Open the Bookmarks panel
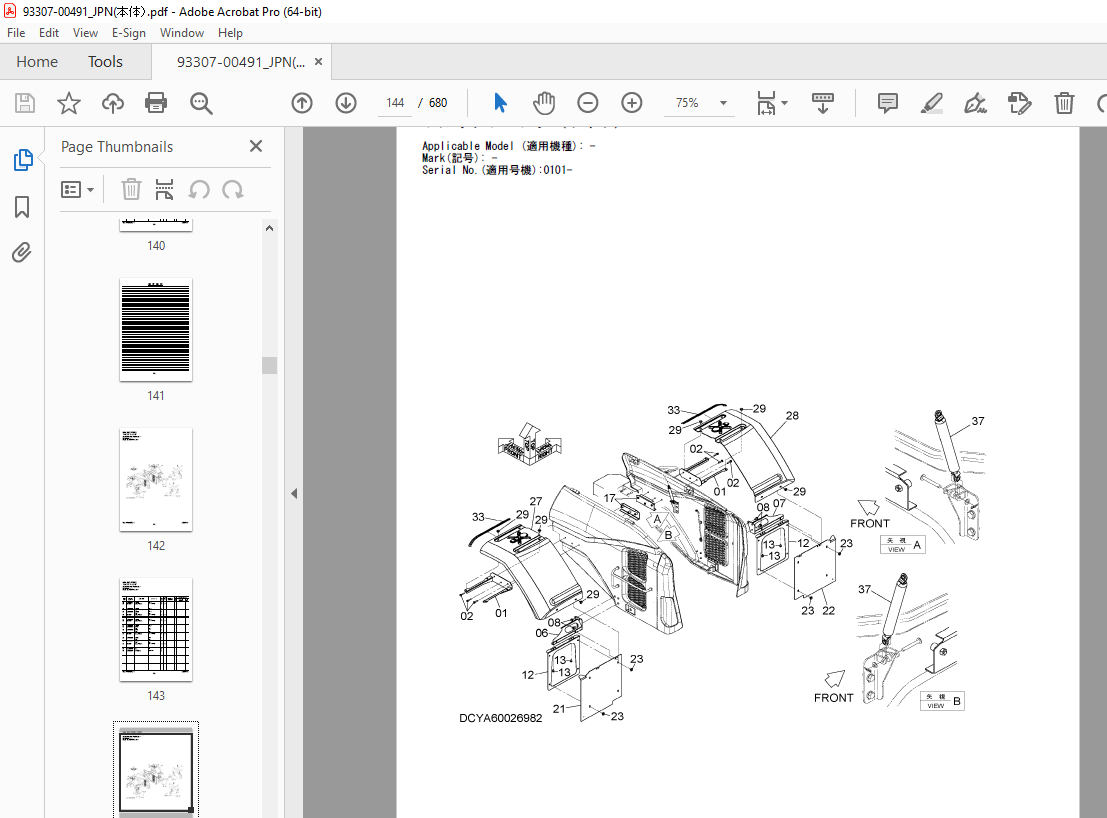The image size is (1107, 818). pyautogui.click(x=22, y=207)
